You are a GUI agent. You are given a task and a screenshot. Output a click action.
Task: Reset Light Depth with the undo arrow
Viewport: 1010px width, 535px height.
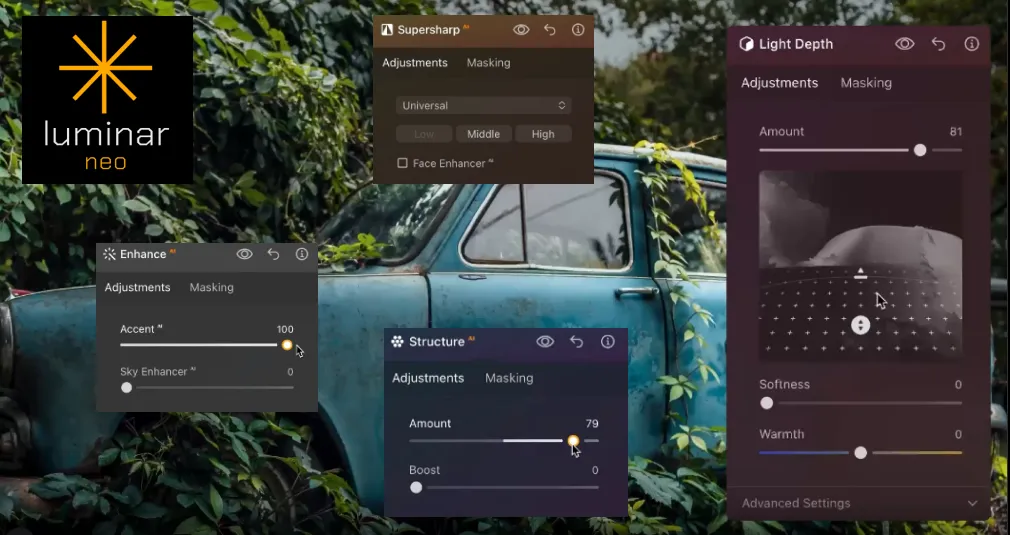pos(938,44)
